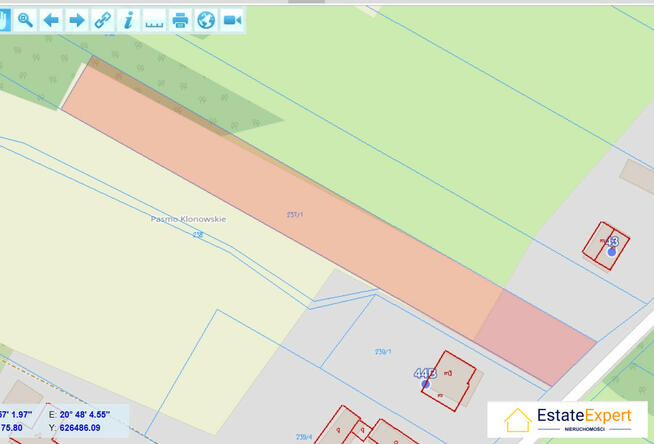
Task: Choose the distance measurement ruler tool
Action: click(x=154, y=20)
